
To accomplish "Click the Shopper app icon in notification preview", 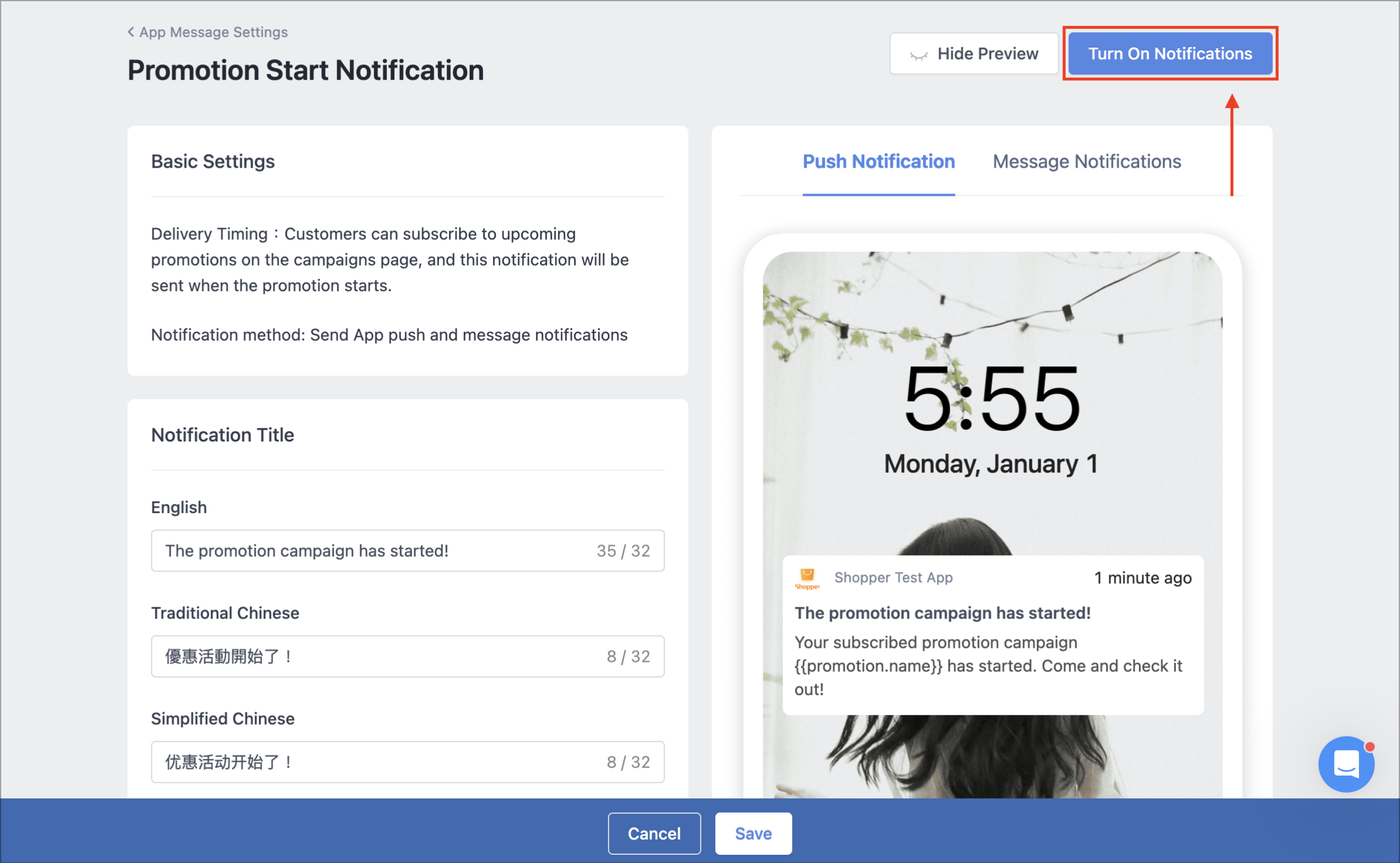I will pyautogui.click(x=807, y=578).
